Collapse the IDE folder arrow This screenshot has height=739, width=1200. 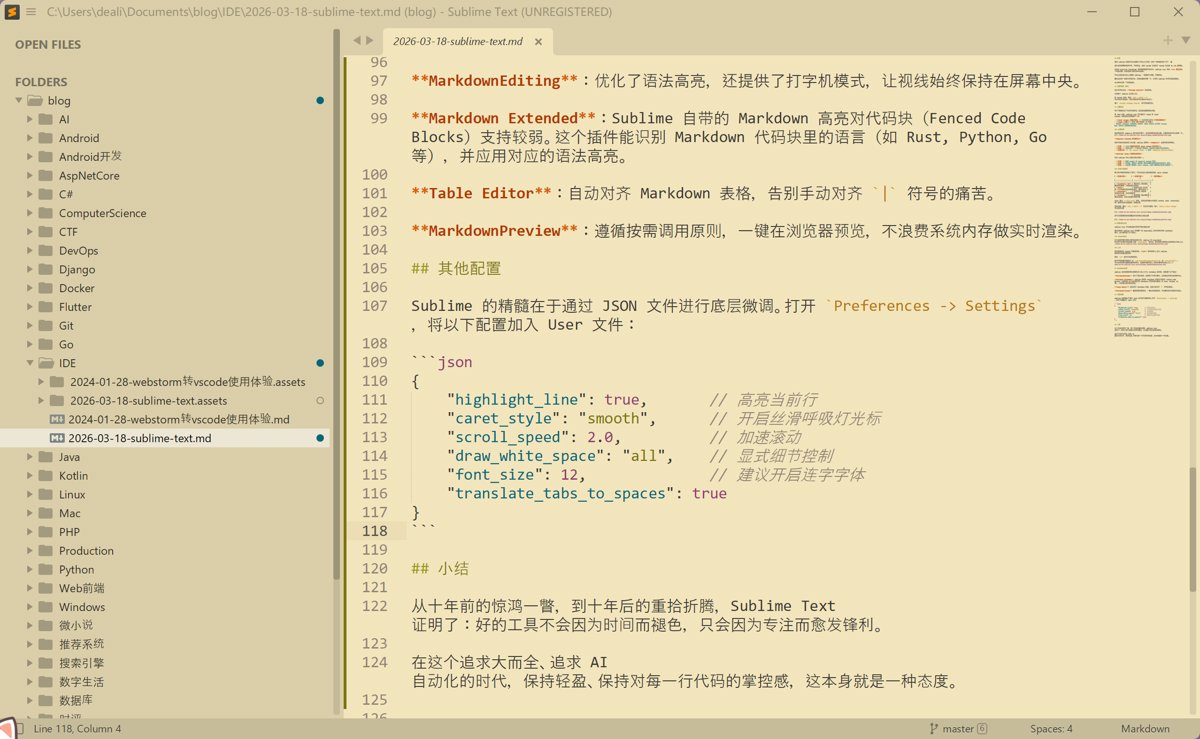point(30,363)
